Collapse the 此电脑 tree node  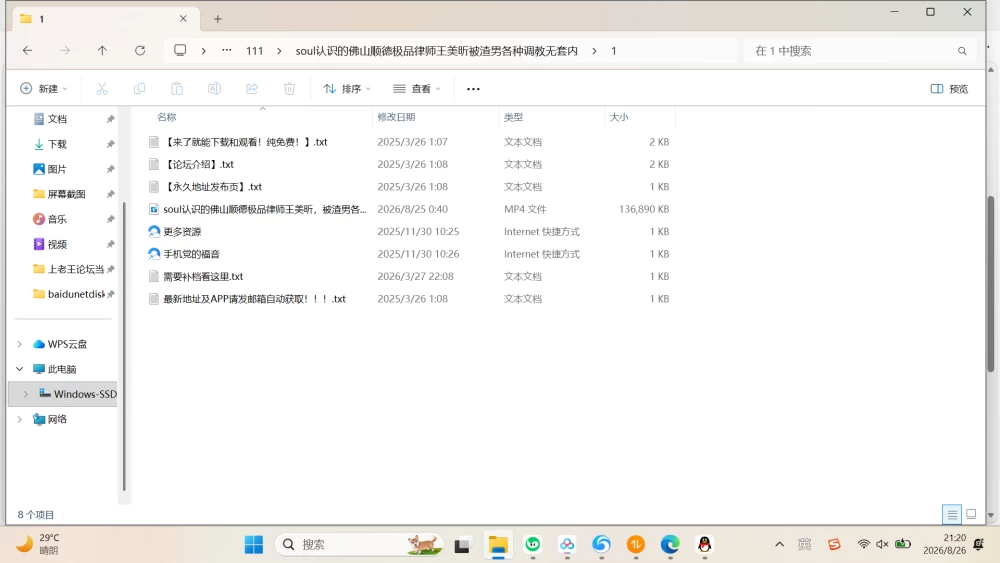point(20,369)
